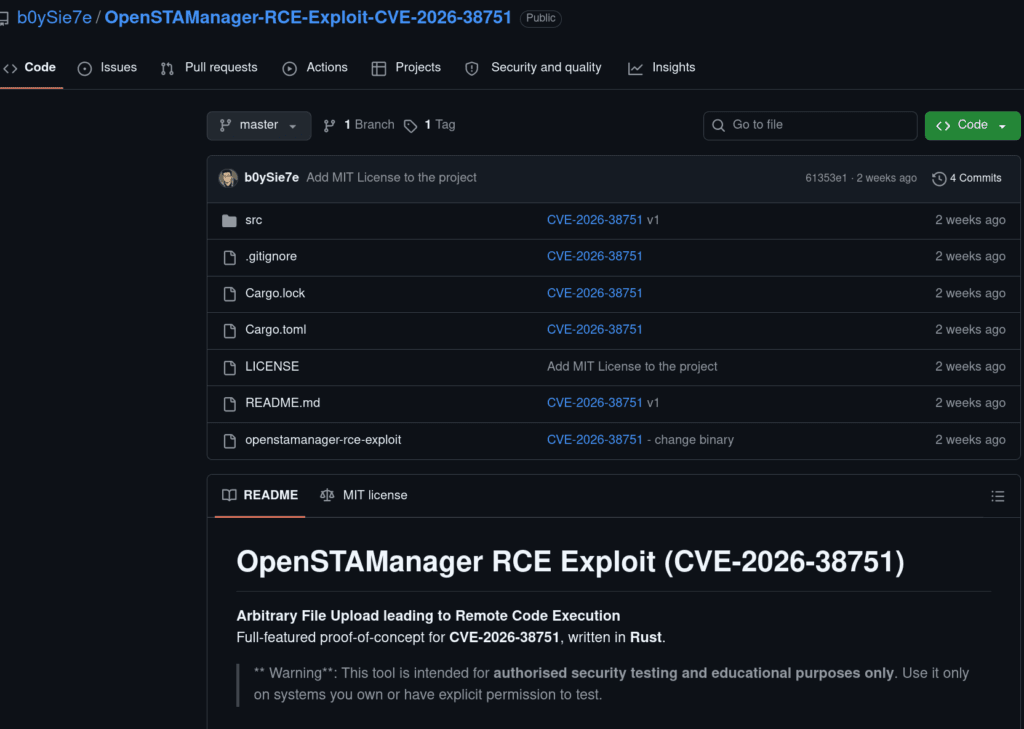The image size is (1024, 729).
Task: Open the src folder name
Action: 253,220
